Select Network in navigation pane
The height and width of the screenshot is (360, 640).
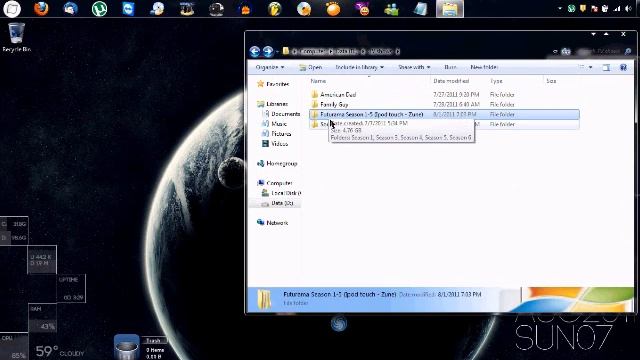[x=272, y=222]
